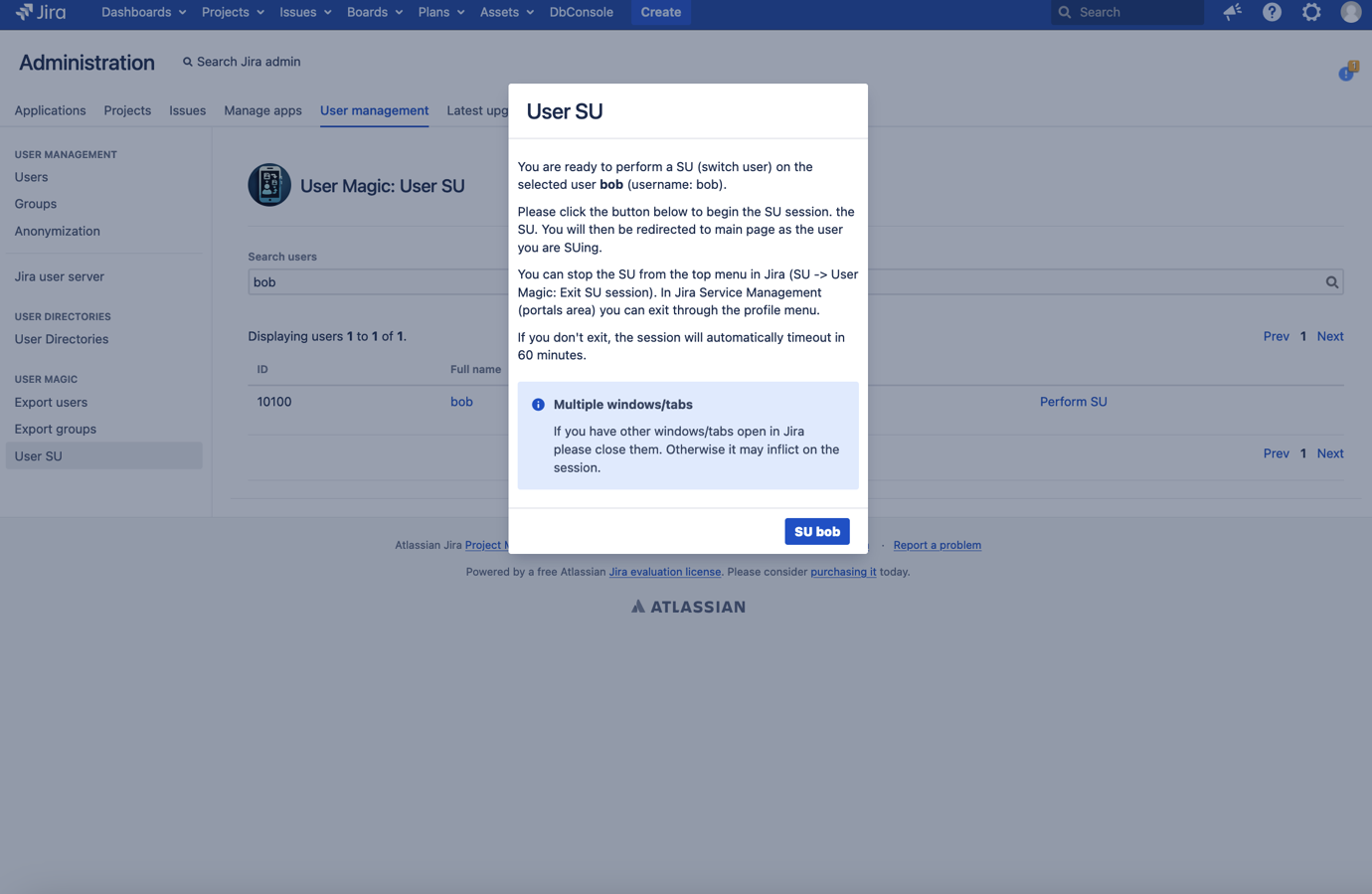Open the help question mark icon
This screenshot has height=894, width=1372.
(x=1272, y=12)
